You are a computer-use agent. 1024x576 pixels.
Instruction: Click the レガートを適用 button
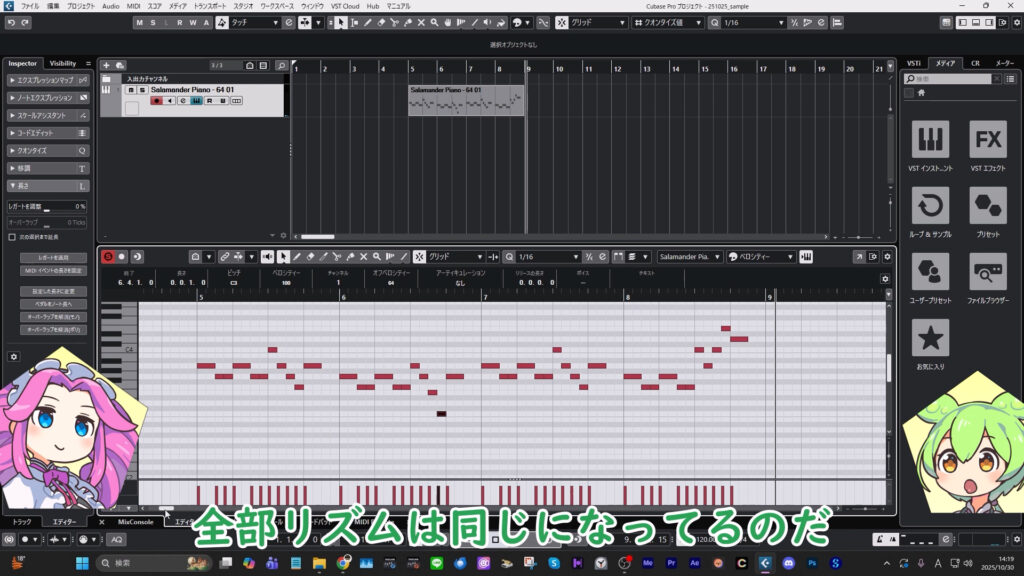point(48,258)
